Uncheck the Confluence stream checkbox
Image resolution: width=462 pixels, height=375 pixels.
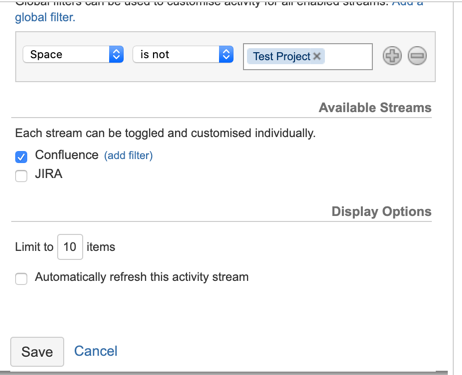click(x=21, y=156)
